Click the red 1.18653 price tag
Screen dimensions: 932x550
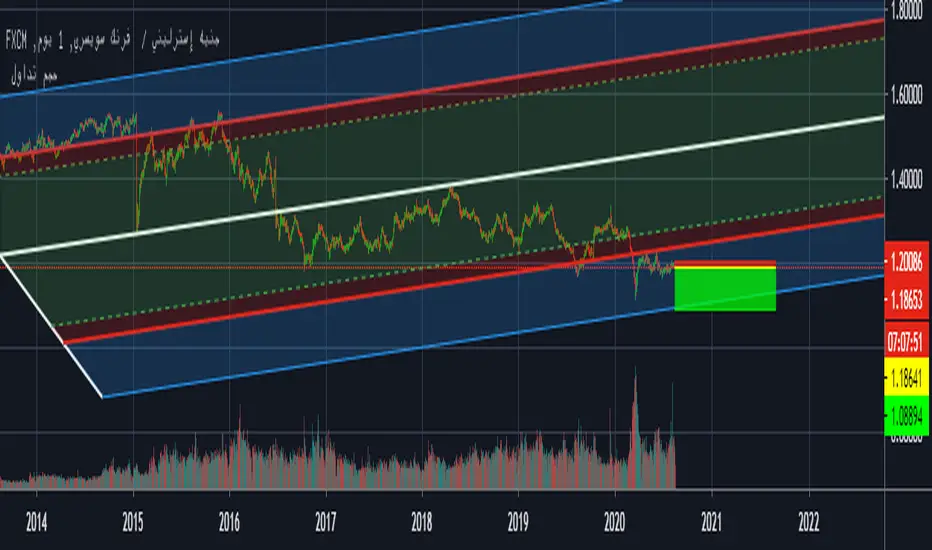click(x=906, y=300)
